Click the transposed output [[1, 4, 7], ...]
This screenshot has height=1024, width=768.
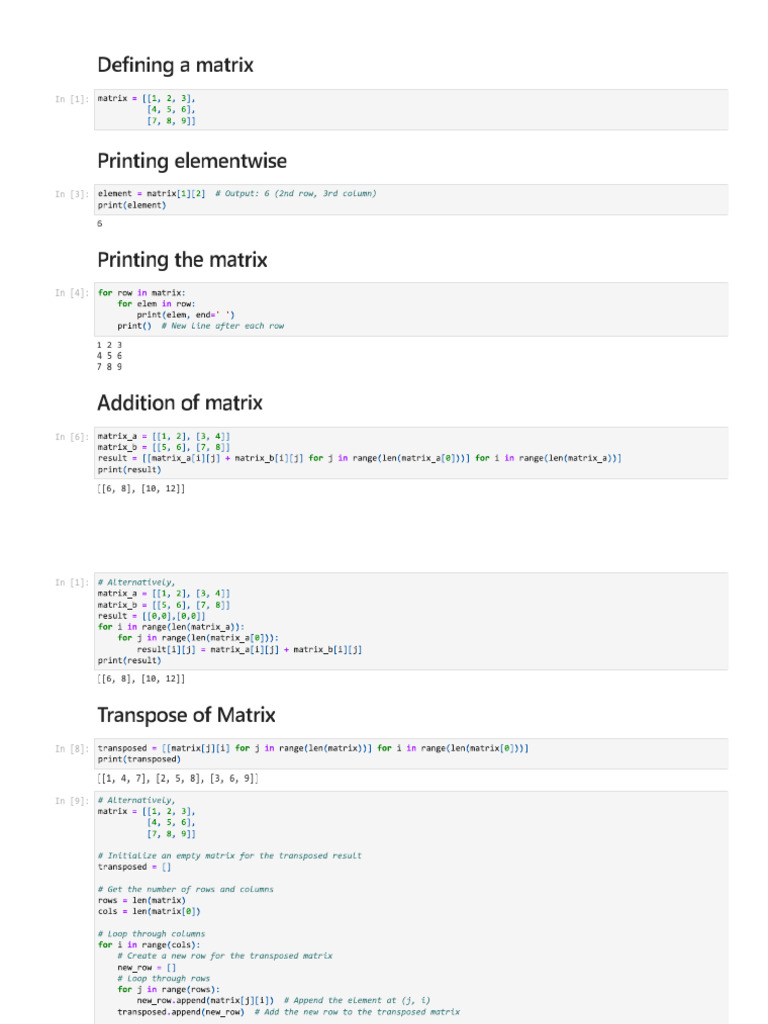pyautogui.click(x=178, y=778)
